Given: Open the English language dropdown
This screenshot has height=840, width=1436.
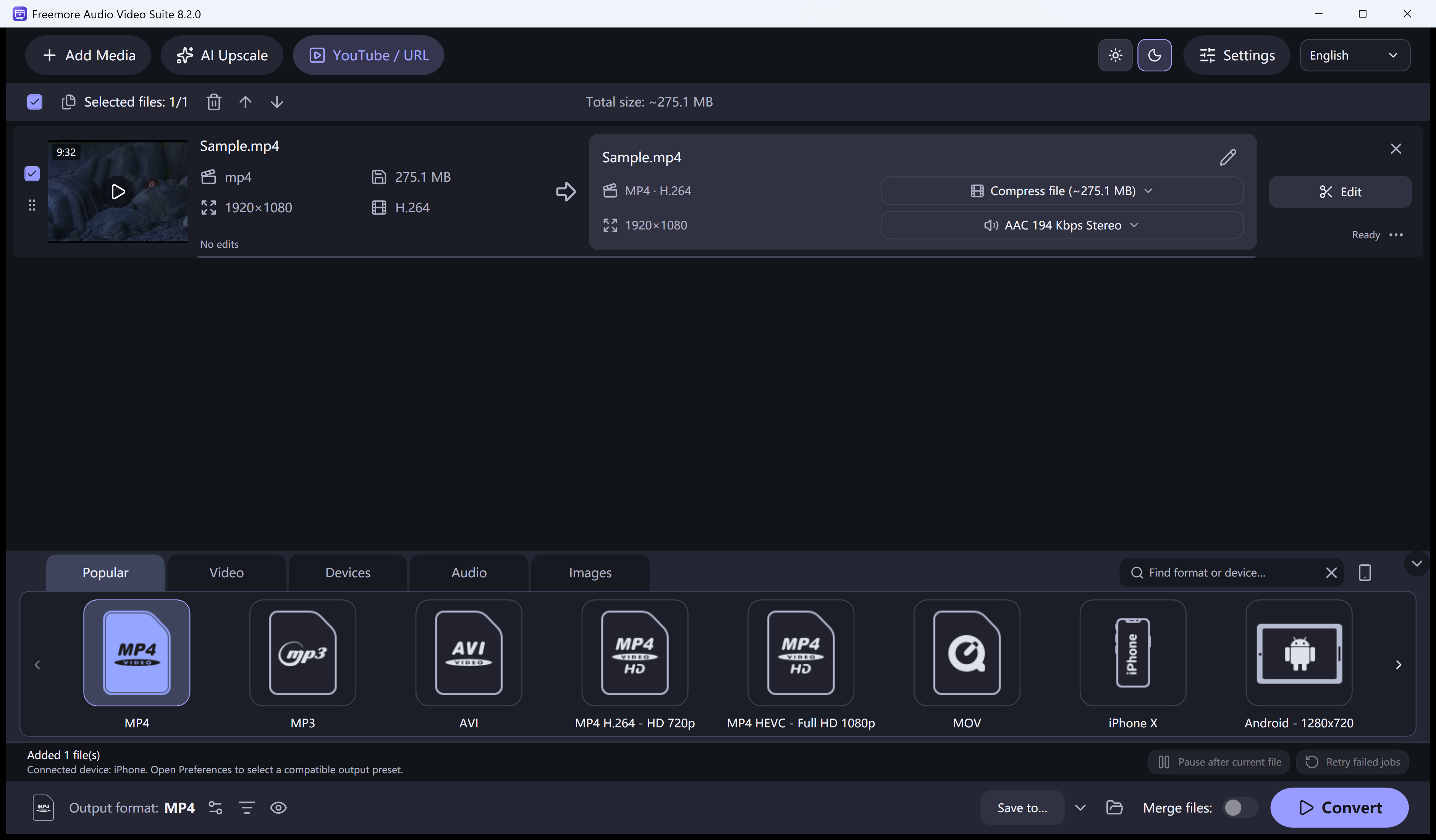Looking at the screenshot, I should (1355, 55).
